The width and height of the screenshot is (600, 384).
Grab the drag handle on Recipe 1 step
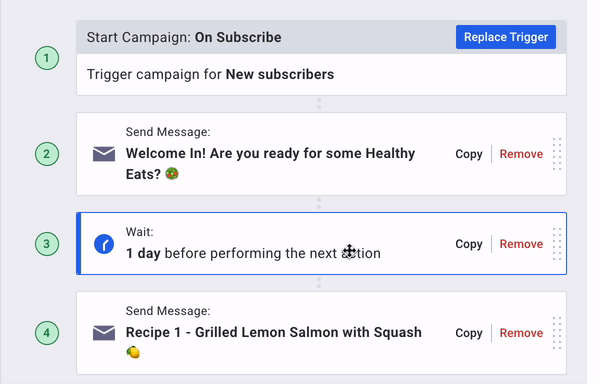[557, 333]
